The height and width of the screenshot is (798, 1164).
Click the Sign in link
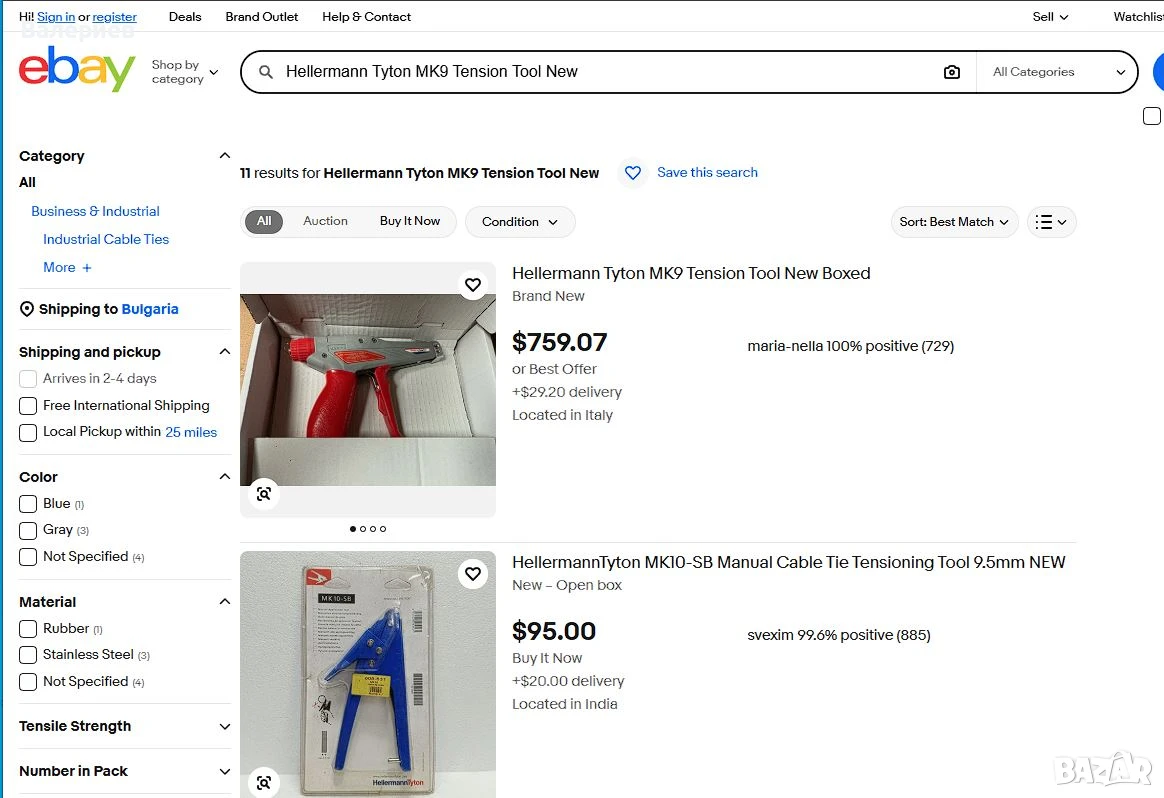[x=56, y=16]
